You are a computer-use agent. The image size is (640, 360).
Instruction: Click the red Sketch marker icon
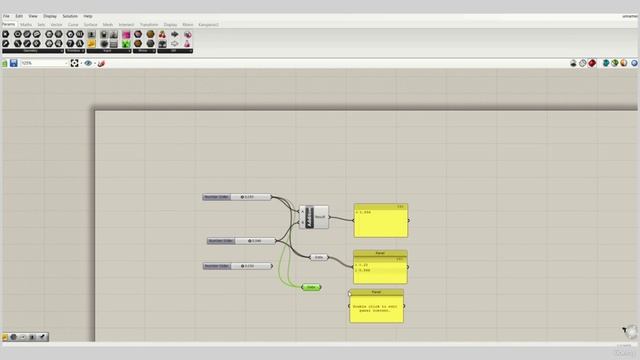[101, 63]
